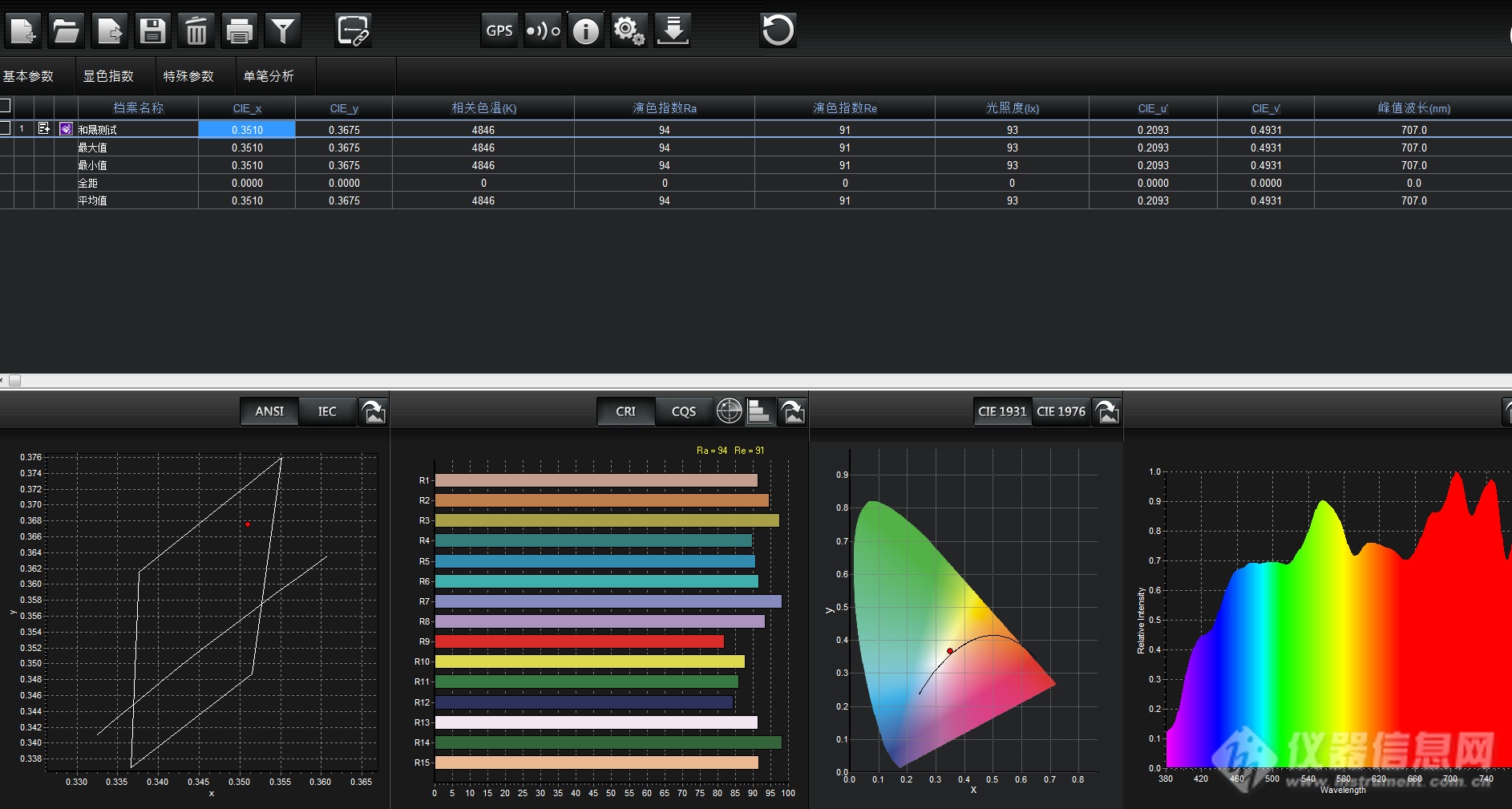The image size is (1512, 809).
Task: Click the 档案名称 column header
Action: click(x=138, y=107)
